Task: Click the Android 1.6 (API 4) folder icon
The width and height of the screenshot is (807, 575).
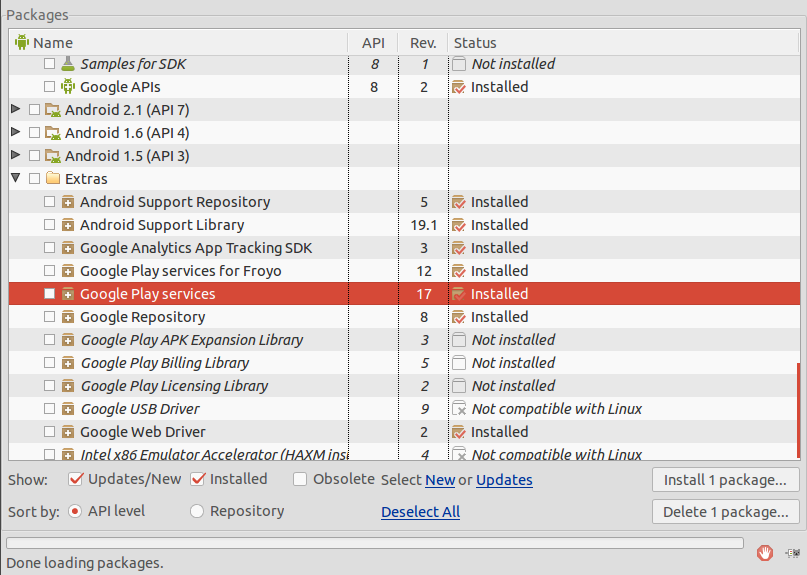Action: 52,133
